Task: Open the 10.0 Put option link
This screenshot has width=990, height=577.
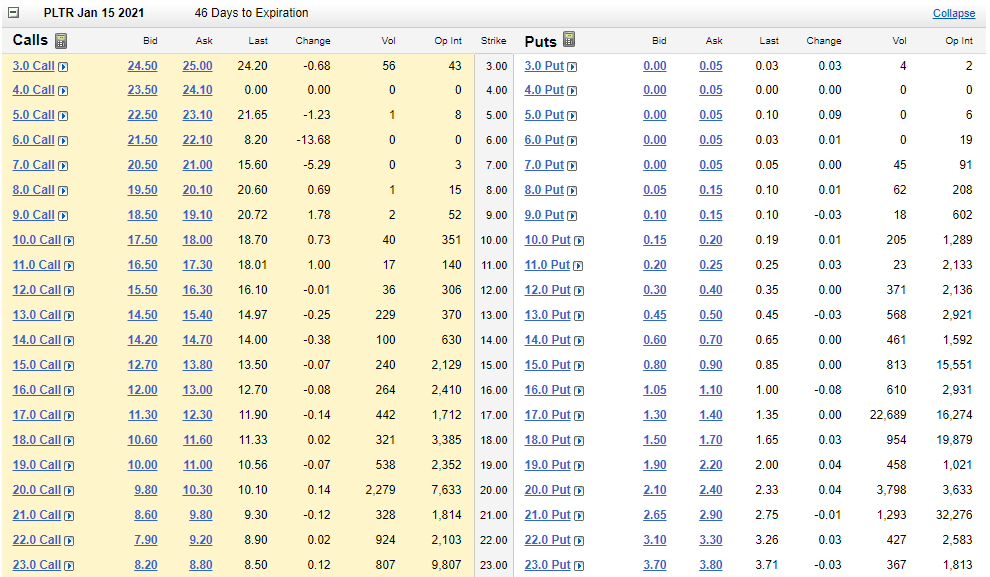Action: (547, 240)
